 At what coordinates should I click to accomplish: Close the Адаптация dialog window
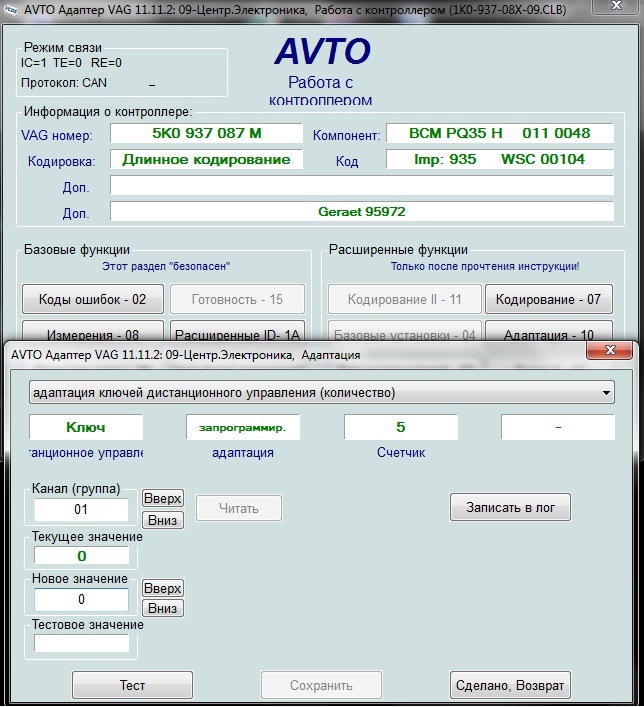(610, 350)
